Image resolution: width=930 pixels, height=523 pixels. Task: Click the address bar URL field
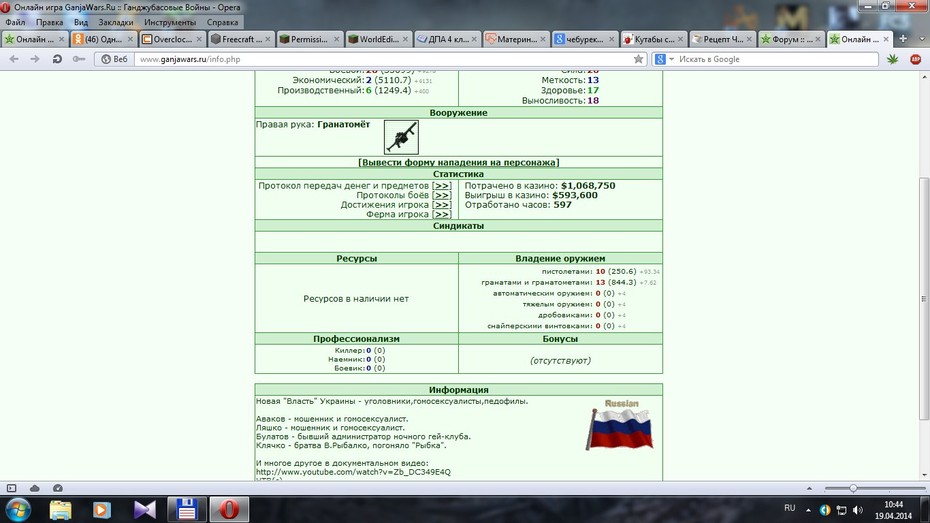coord(386,59)
